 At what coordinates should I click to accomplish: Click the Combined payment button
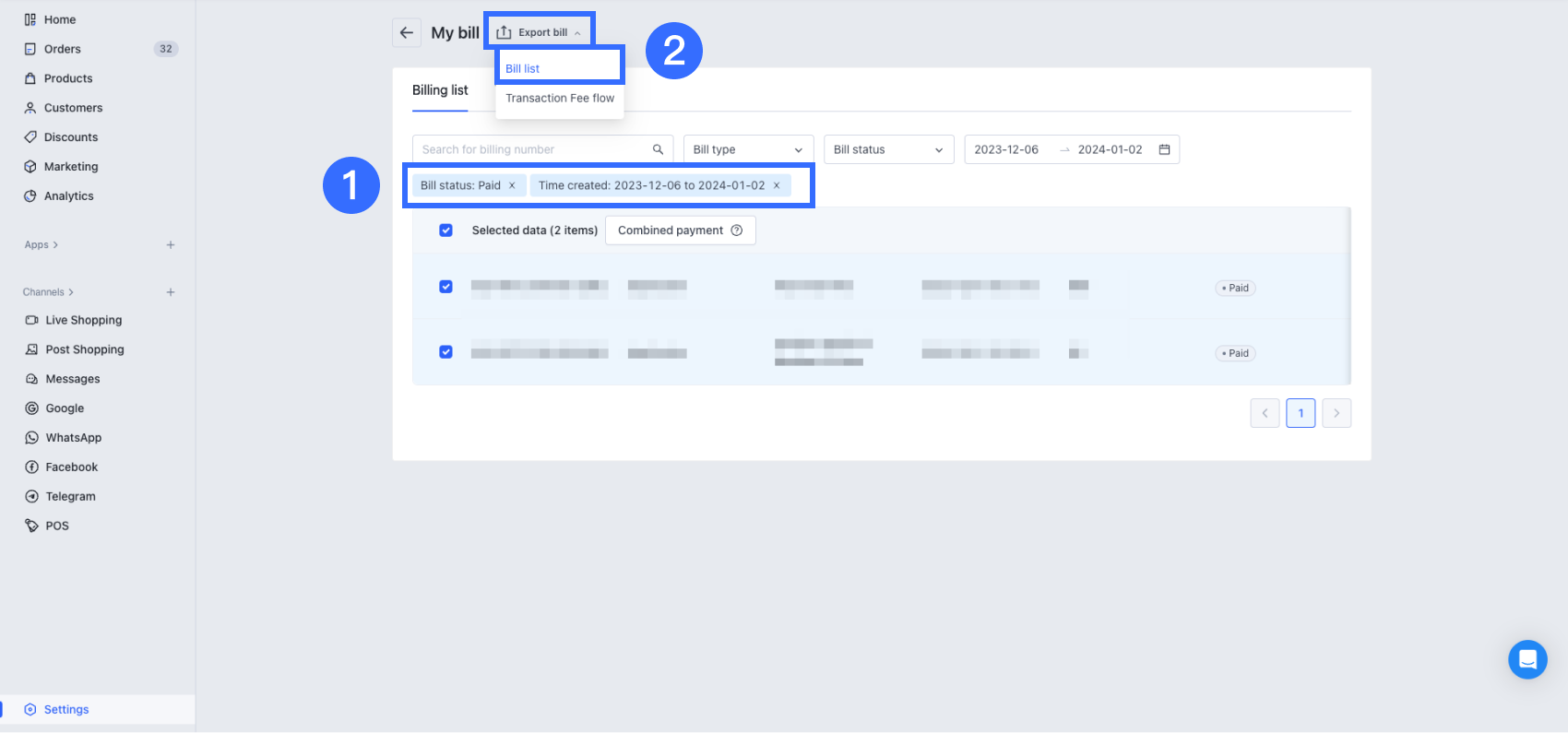[x=681, y=231]
